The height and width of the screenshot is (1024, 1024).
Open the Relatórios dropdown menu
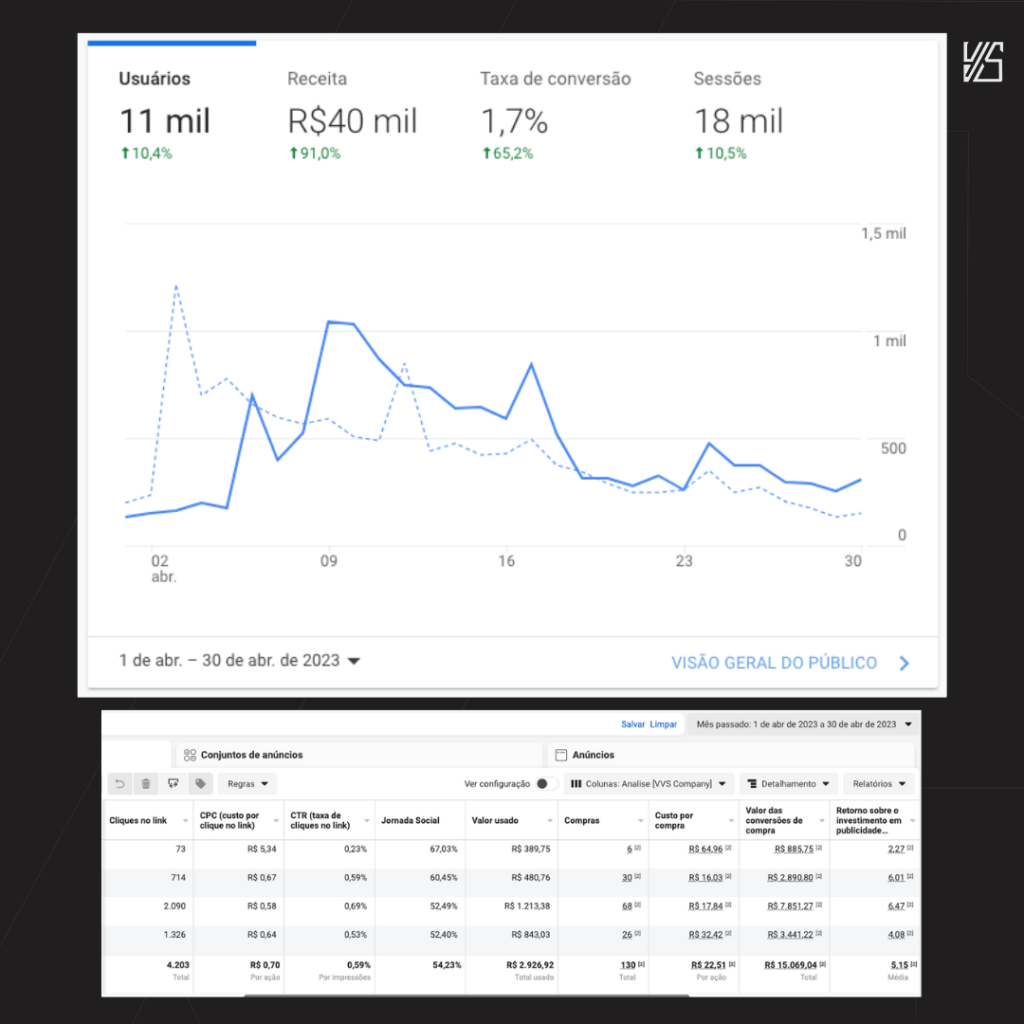coord(879,784)
